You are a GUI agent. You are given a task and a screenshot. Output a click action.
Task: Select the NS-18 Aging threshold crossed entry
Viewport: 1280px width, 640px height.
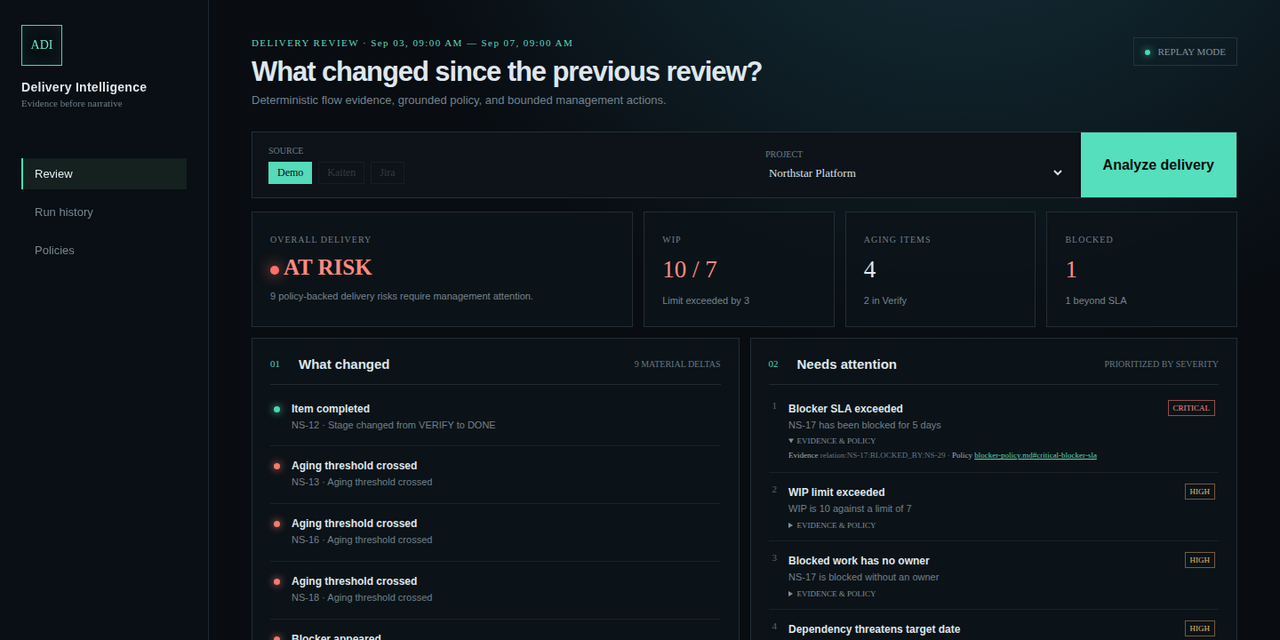point(496,590)
